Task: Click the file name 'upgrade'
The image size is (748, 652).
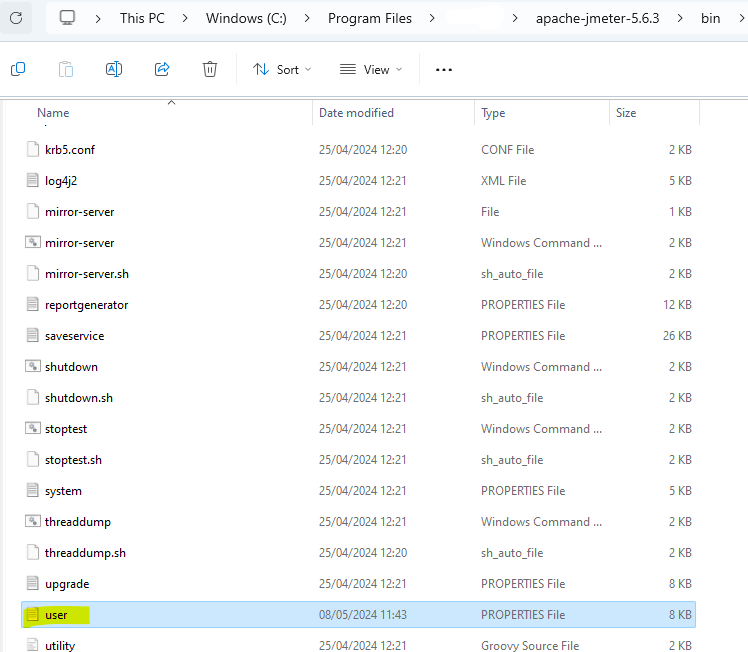Action: [x=67, y=584]
